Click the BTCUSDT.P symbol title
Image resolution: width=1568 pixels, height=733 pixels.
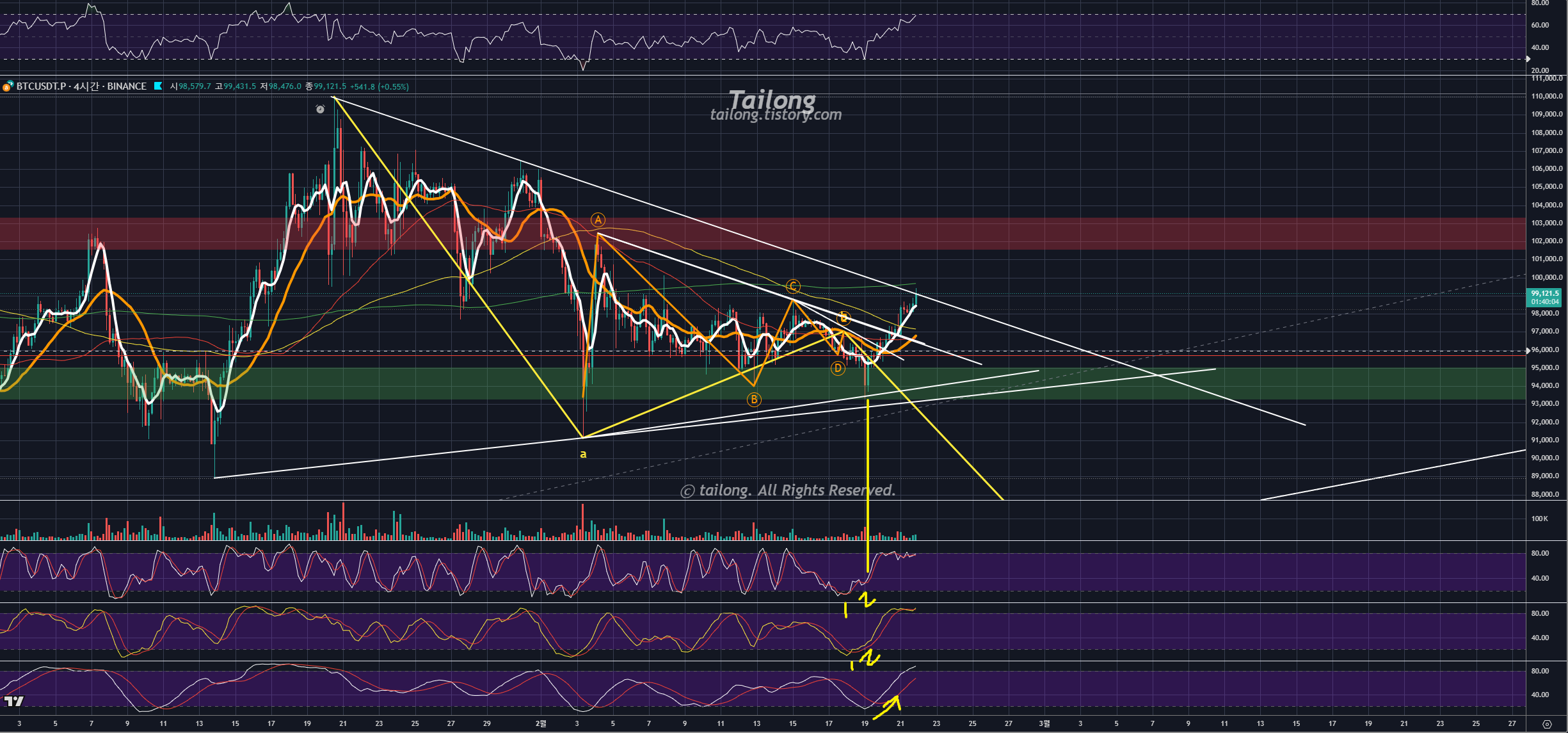click(41, 86)
